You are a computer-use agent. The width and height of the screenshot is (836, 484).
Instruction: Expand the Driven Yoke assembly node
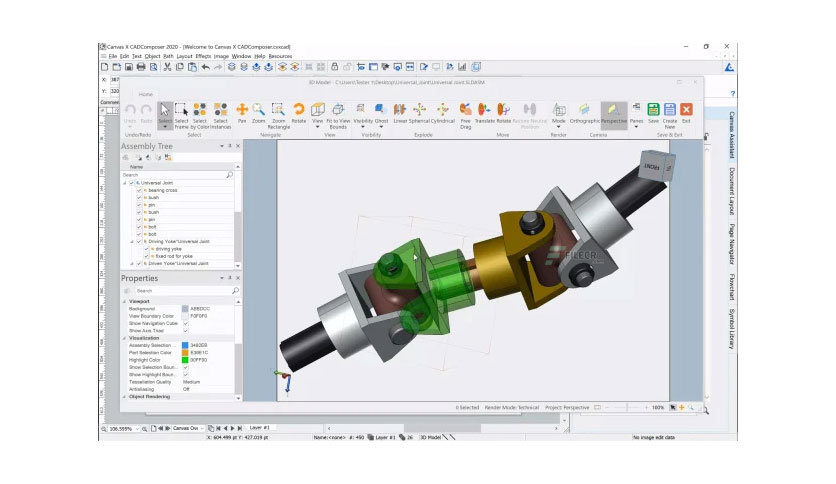132,263
